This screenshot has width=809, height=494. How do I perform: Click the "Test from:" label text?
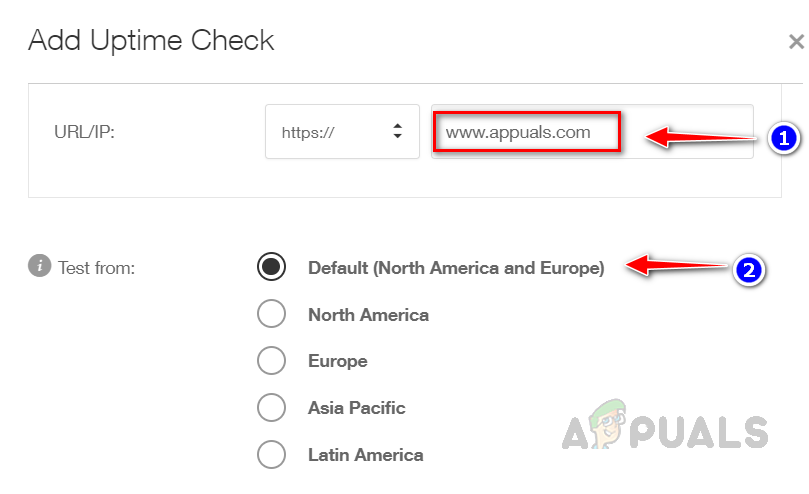click(97, 267)
